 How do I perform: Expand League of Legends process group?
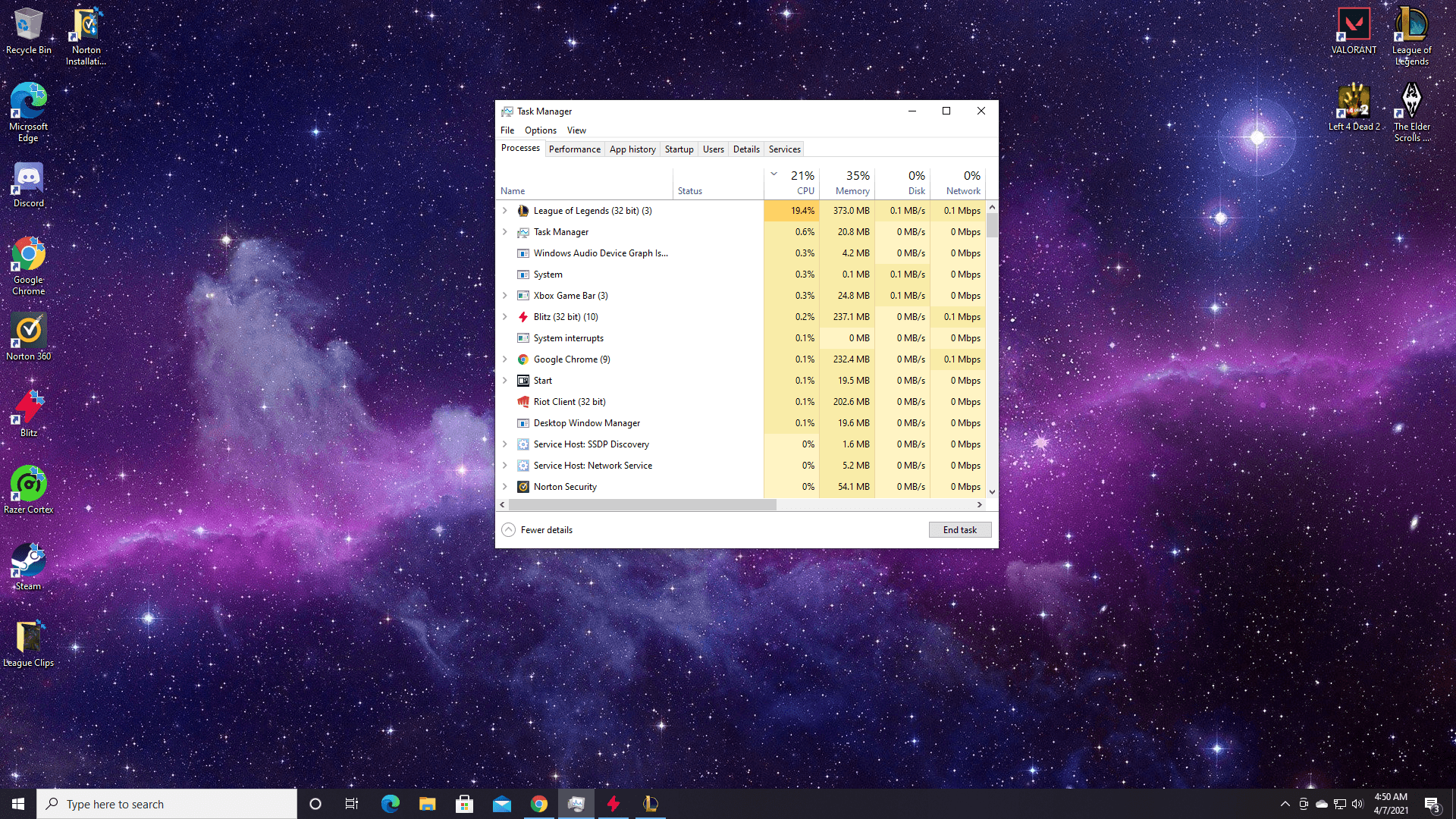click(x=505, y=211)
